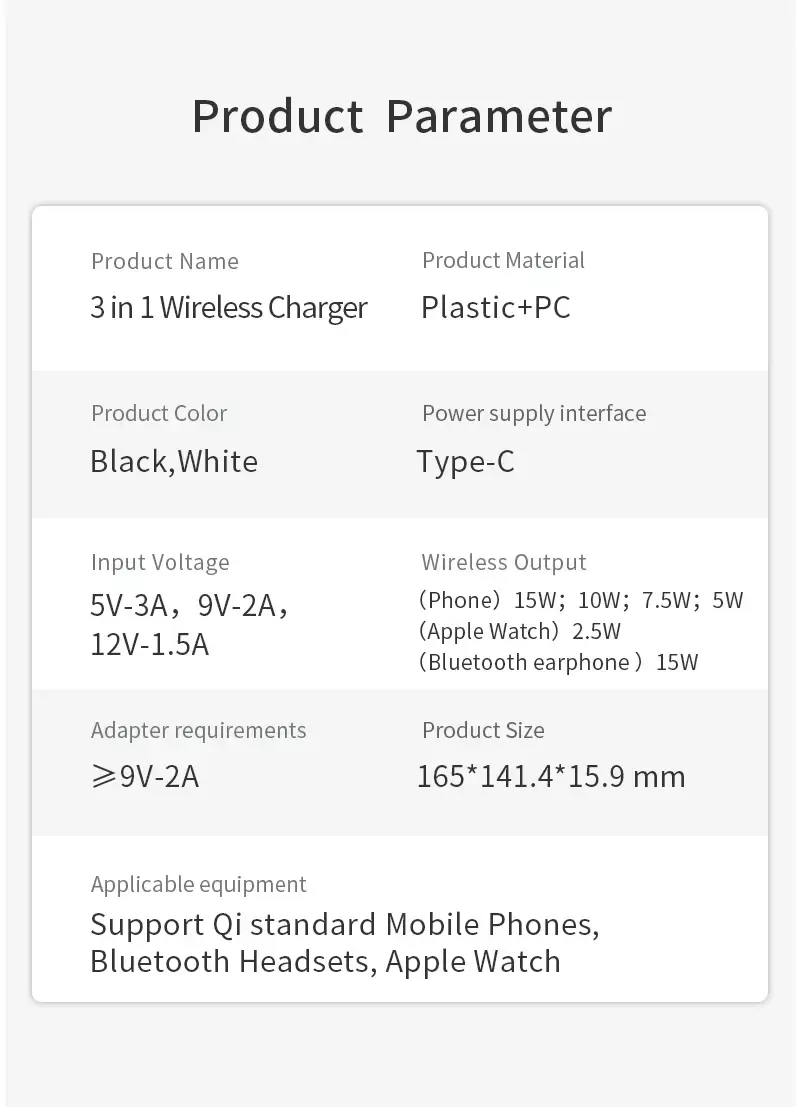
Task: Click the Product Name label
Action: click(x=165, y=262)
